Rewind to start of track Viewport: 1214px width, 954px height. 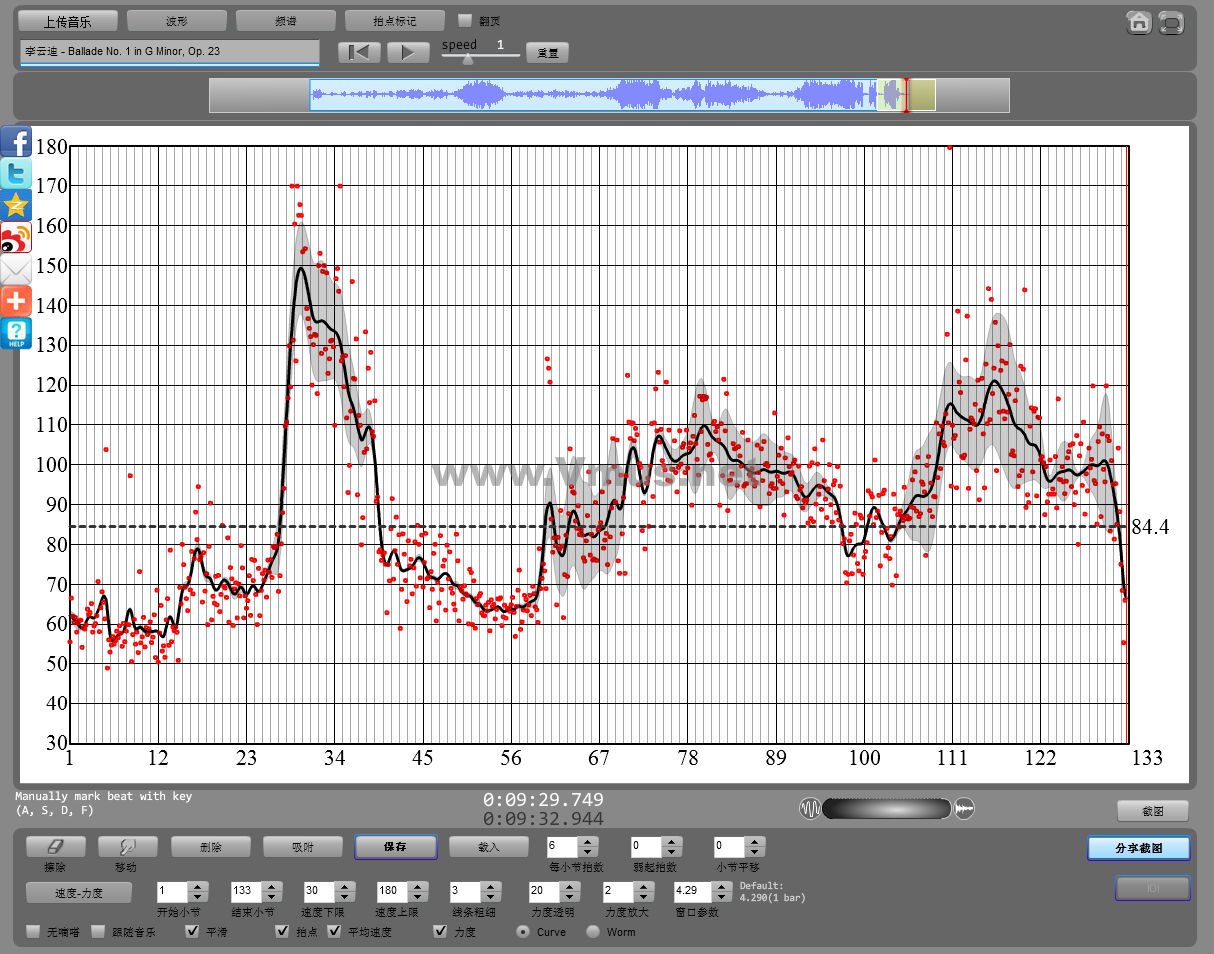pyautogui.click(x=360, y=52)
